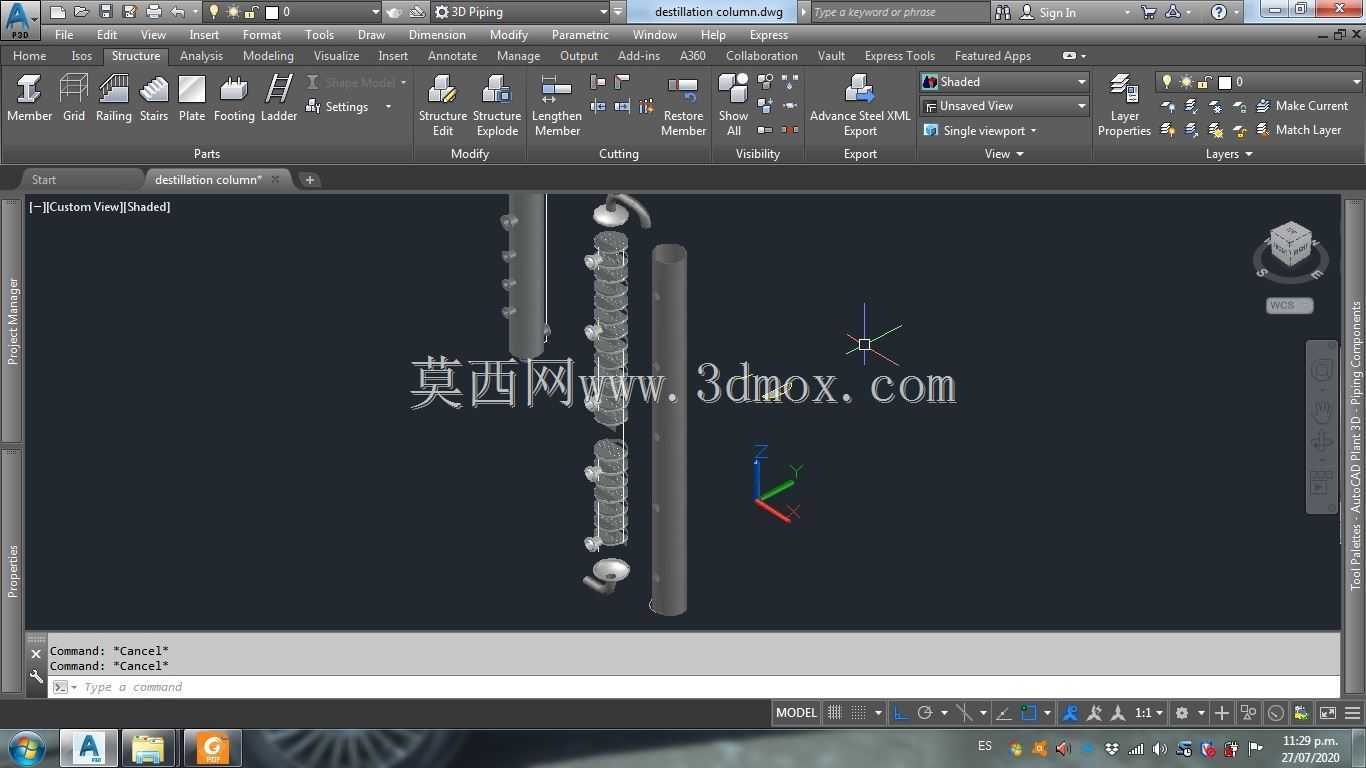Toggle isometric drafting in status bar
The image size is (1366, 768).
point(964,713)
